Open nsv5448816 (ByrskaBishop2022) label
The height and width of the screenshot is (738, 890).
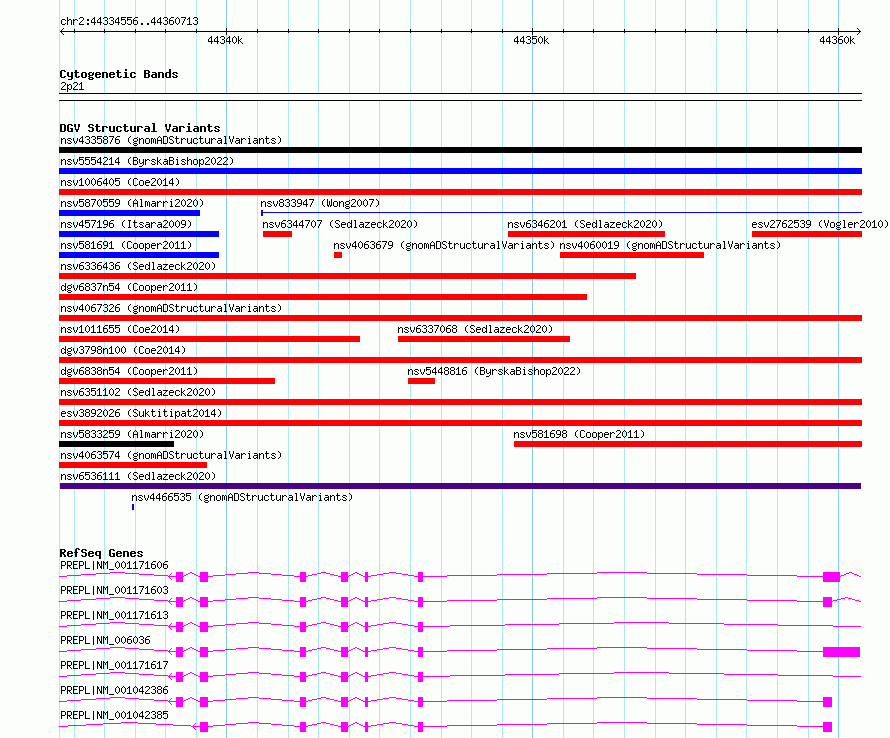(494, 371)
